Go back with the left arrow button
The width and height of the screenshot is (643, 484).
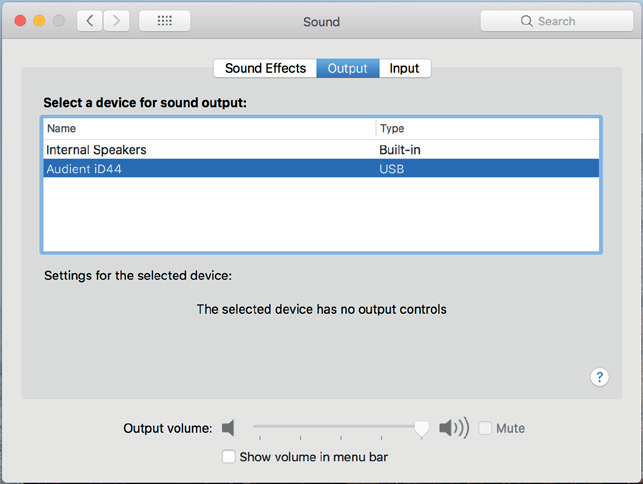(90, 21)
